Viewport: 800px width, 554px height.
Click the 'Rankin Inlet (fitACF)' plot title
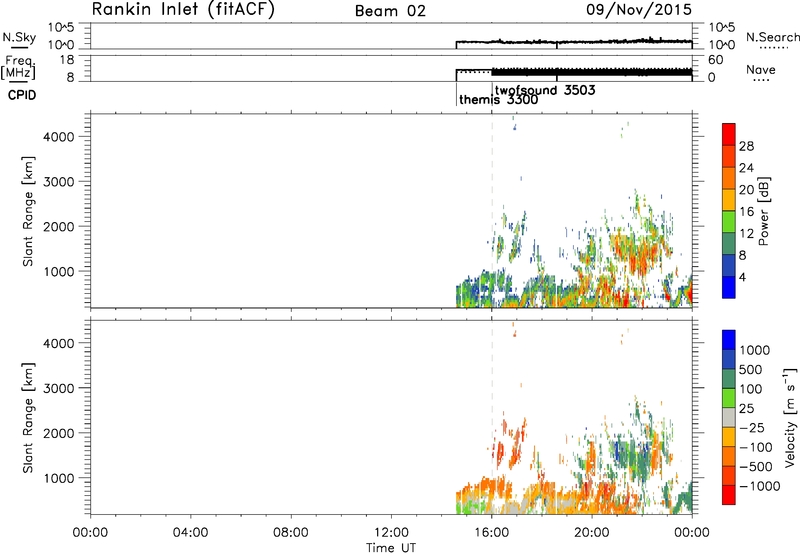[x=183, y=9]
